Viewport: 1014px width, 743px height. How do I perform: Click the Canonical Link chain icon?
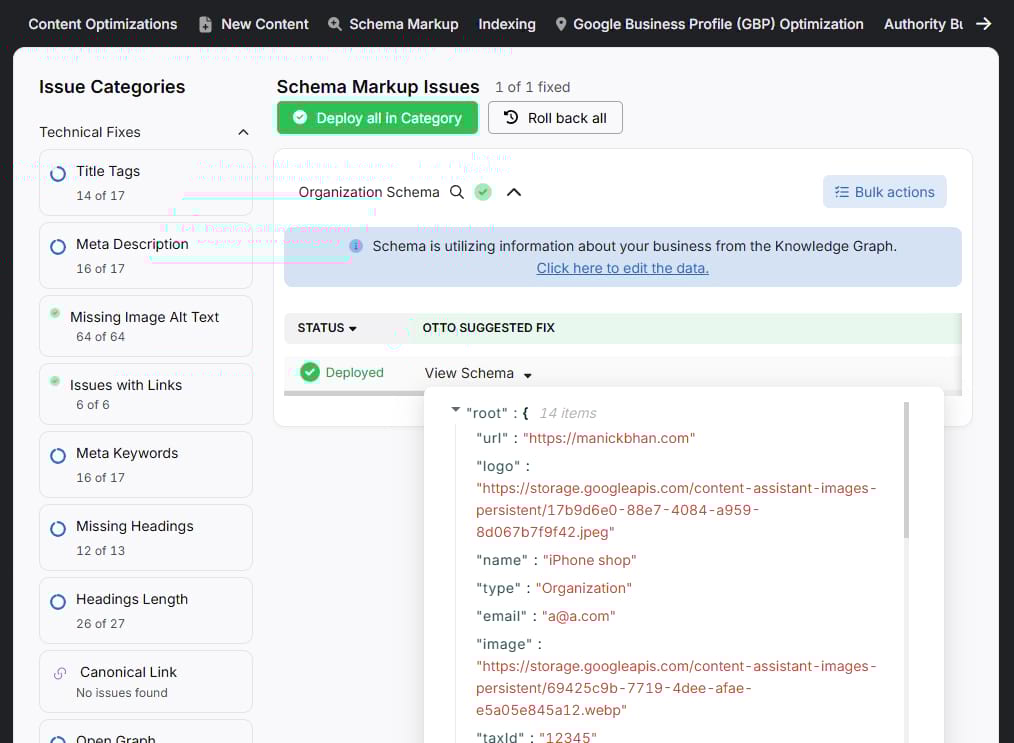coord(59,673)
